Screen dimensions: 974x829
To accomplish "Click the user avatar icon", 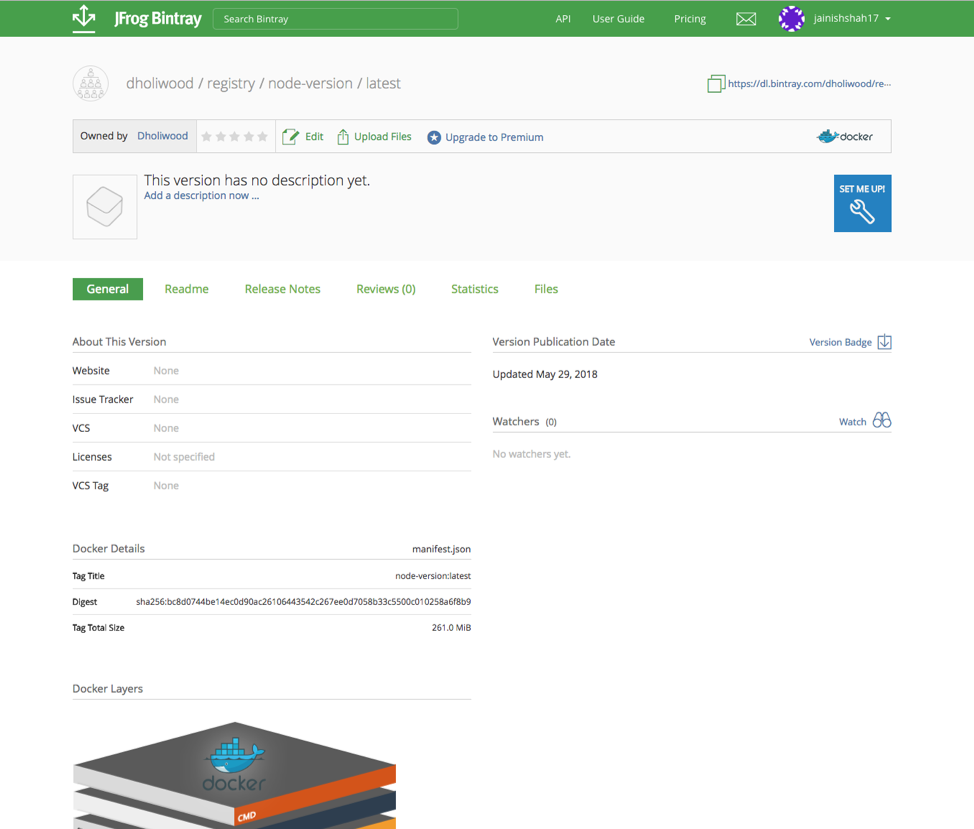I will (x=791, y=19).
